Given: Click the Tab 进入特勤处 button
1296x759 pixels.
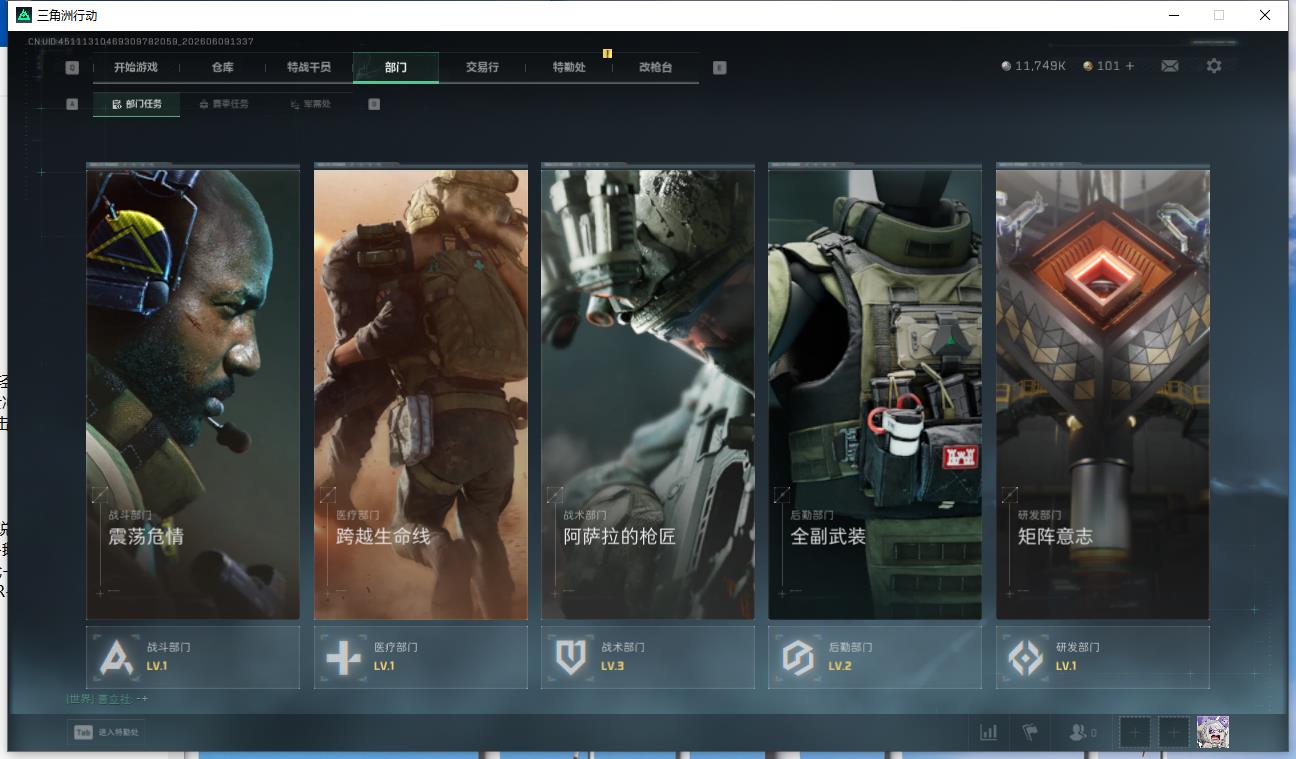Looking at the screenshot, I should [x=105, y=733].
